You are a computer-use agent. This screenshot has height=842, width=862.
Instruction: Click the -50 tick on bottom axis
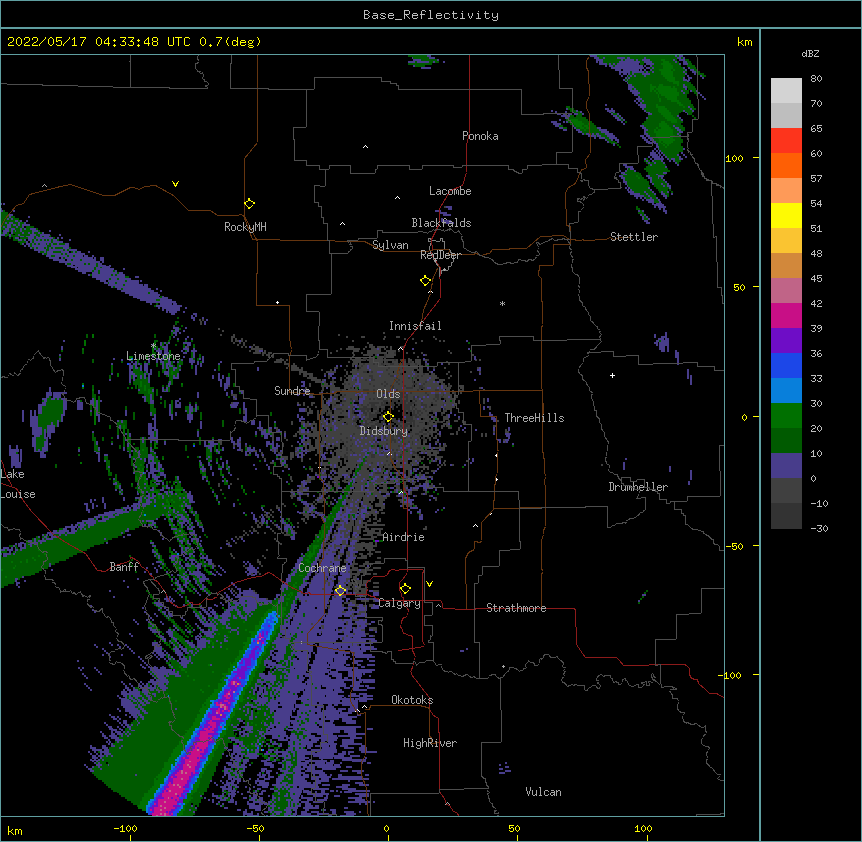click(255, 828)
